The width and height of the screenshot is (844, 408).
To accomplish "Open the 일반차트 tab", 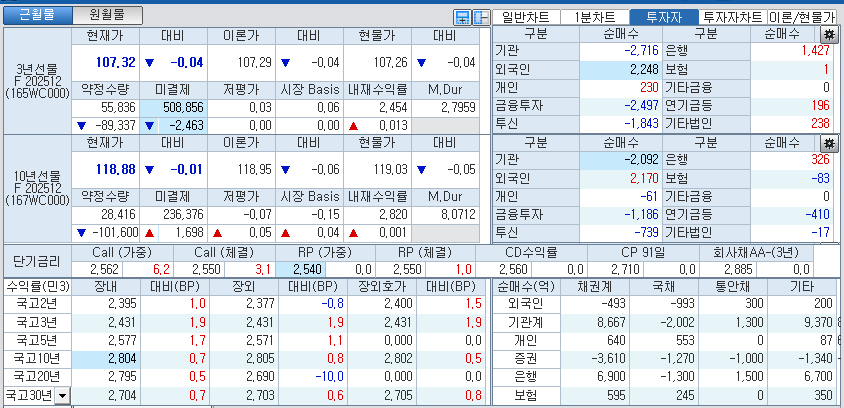I will click(x=526, y=17).
